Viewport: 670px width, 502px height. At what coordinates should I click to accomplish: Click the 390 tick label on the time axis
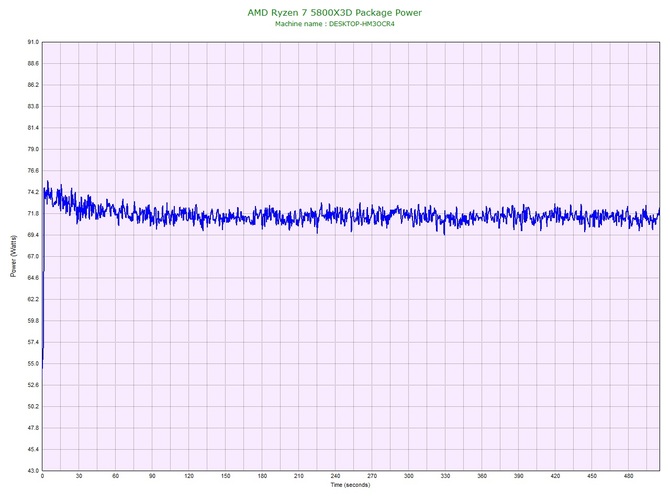click(519, 476)
